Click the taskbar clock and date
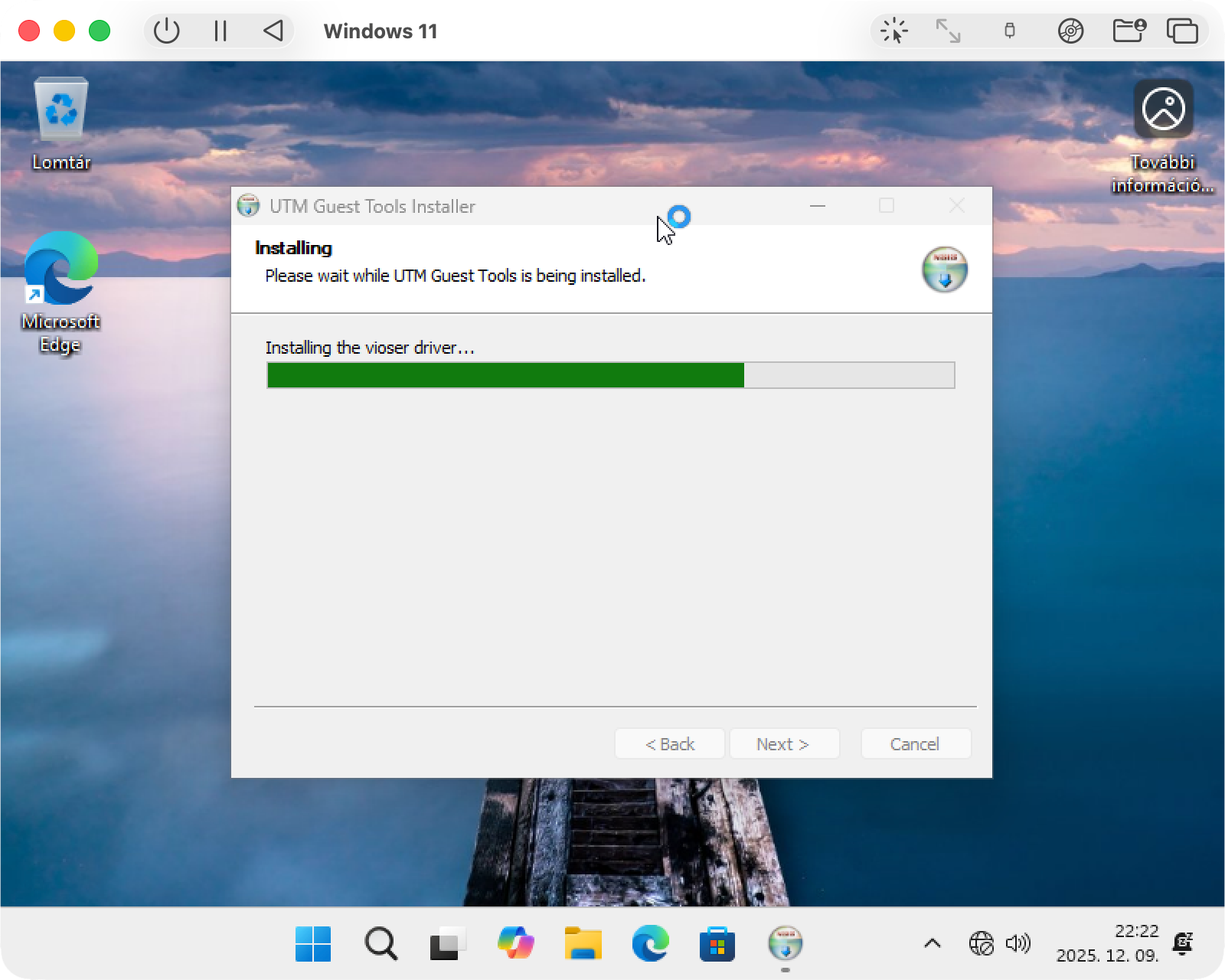1225x980 pixels. pyautogui.click(x=1107, y=943)
